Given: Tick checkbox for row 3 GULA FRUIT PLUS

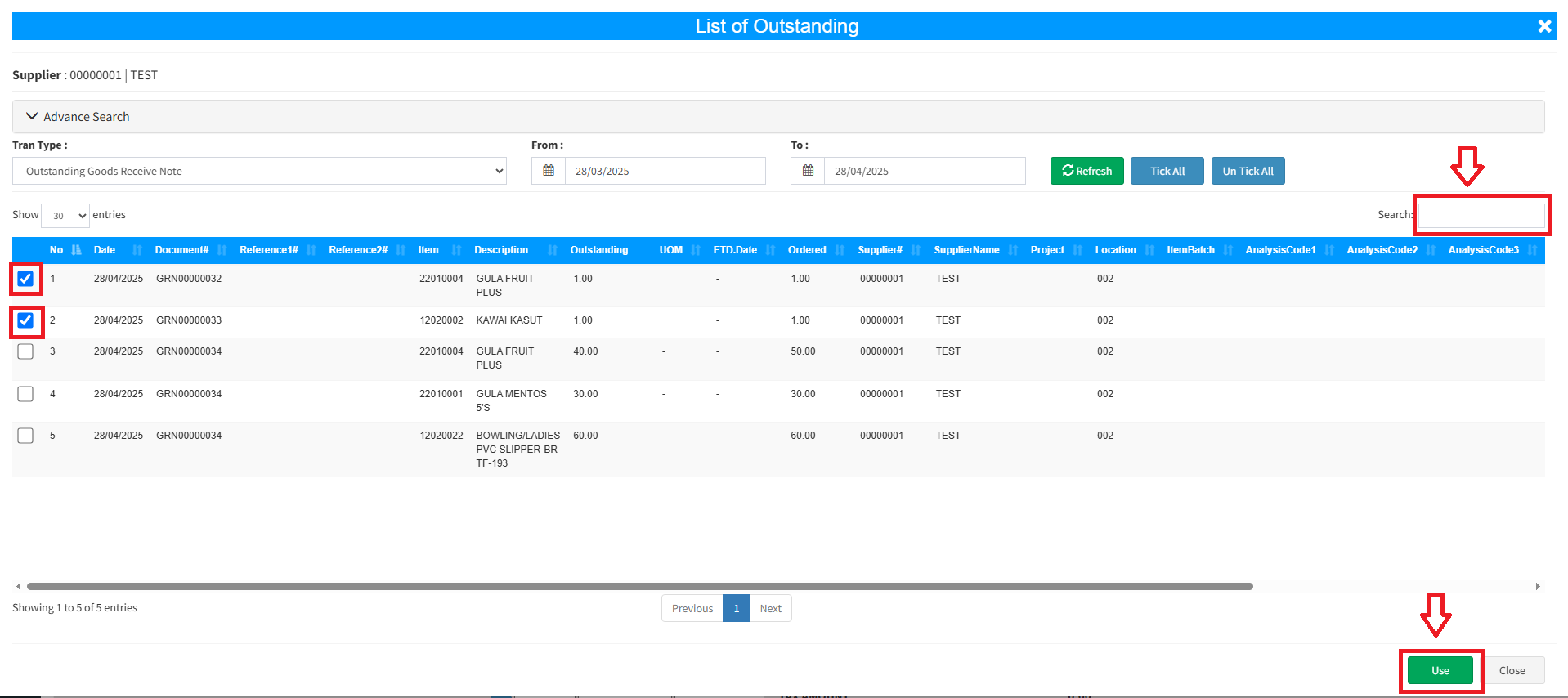Looking at the screenshot, I should click(26, 351).
